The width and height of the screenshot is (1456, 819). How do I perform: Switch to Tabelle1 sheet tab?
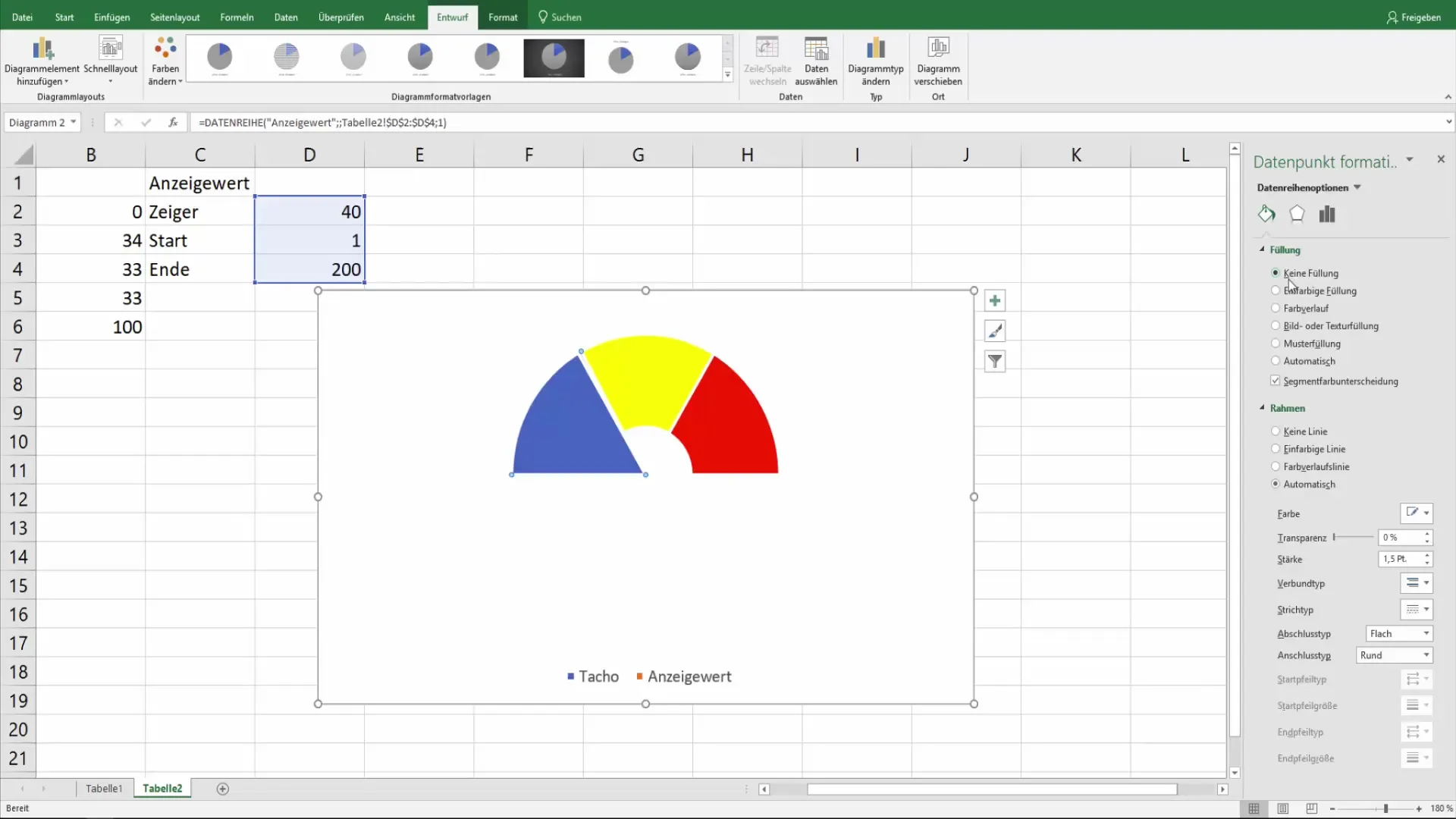pos(104,788)
